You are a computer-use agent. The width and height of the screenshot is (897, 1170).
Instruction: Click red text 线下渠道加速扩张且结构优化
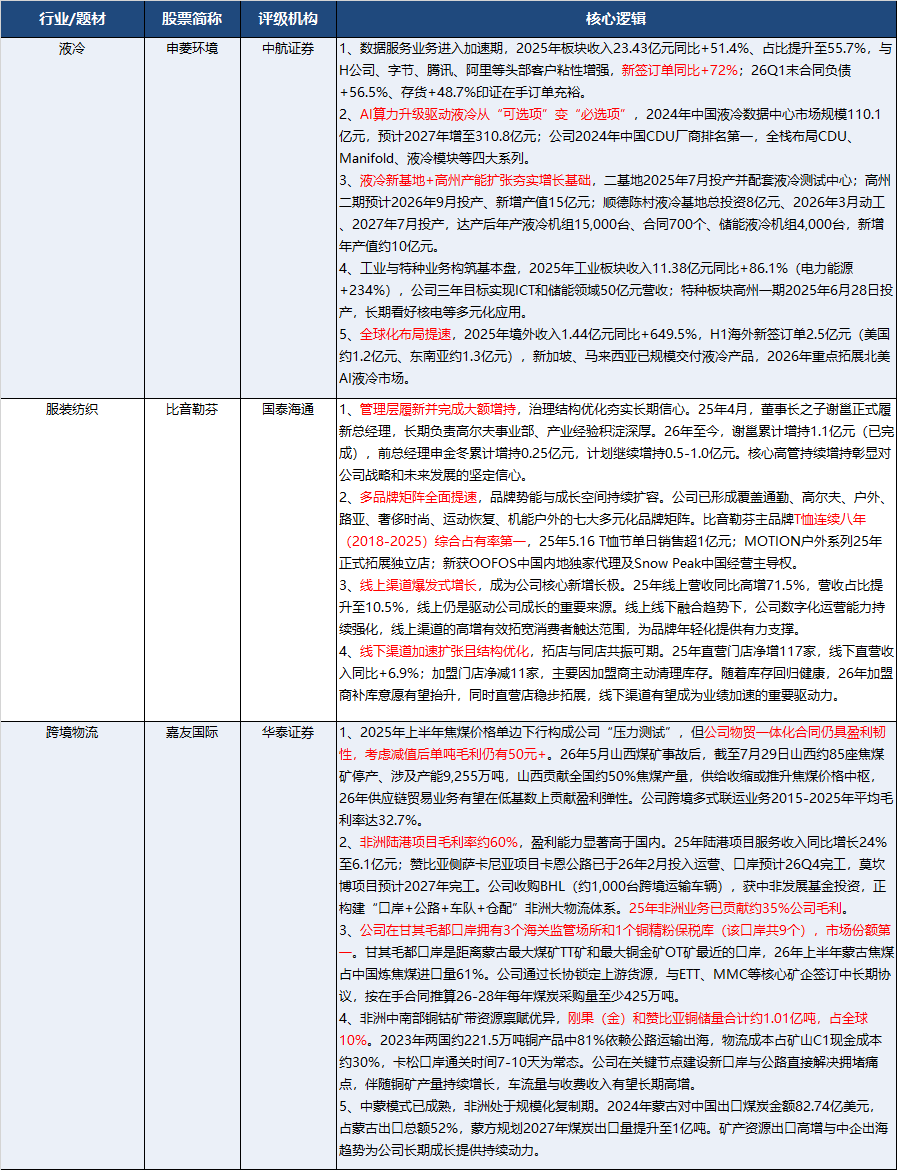[x=444, y=651]
